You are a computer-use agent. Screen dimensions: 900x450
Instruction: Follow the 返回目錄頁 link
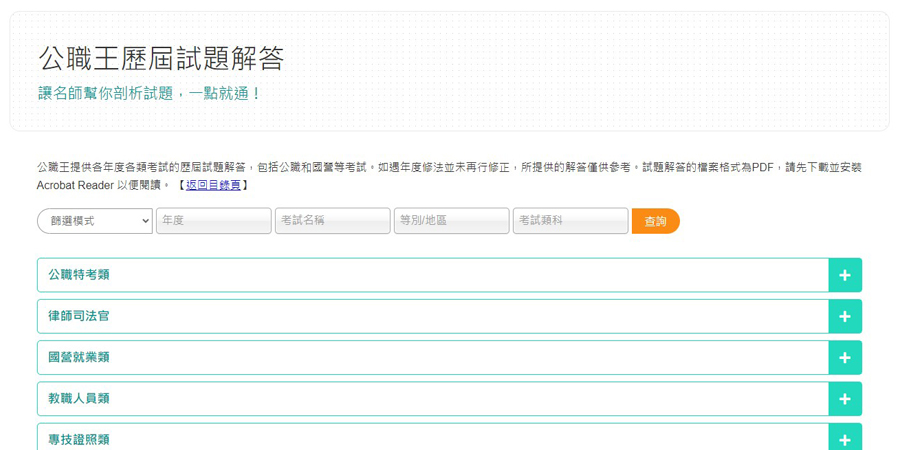(x=213, y=185)
